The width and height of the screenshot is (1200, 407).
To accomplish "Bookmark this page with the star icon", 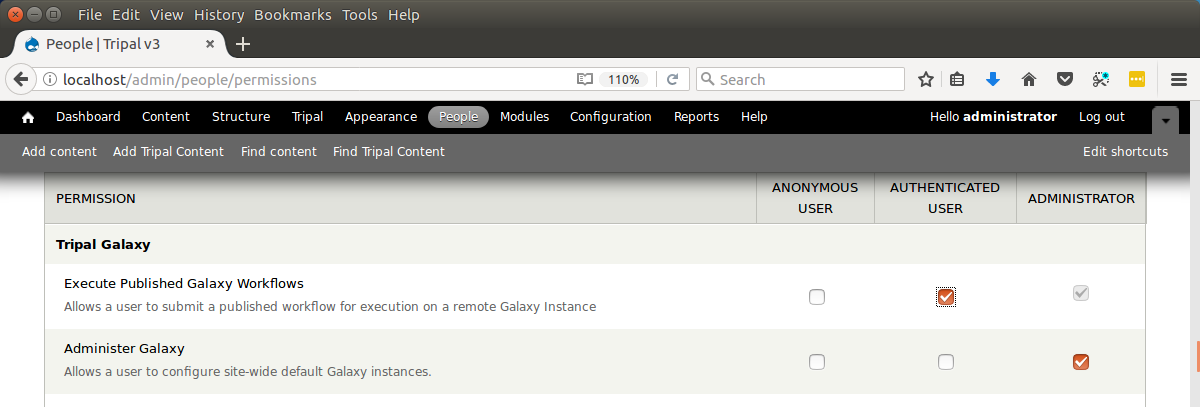I will [926, 79].
